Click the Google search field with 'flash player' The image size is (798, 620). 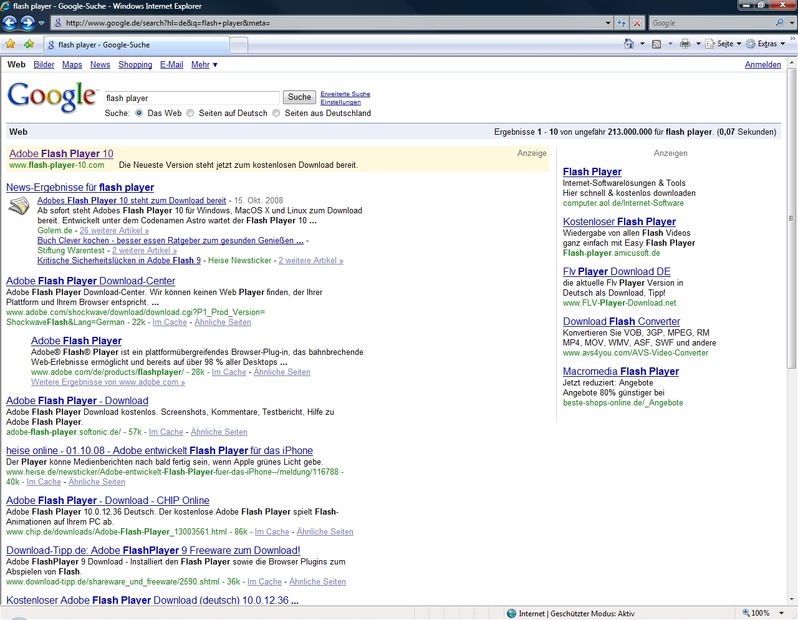(x=192, y=98)
